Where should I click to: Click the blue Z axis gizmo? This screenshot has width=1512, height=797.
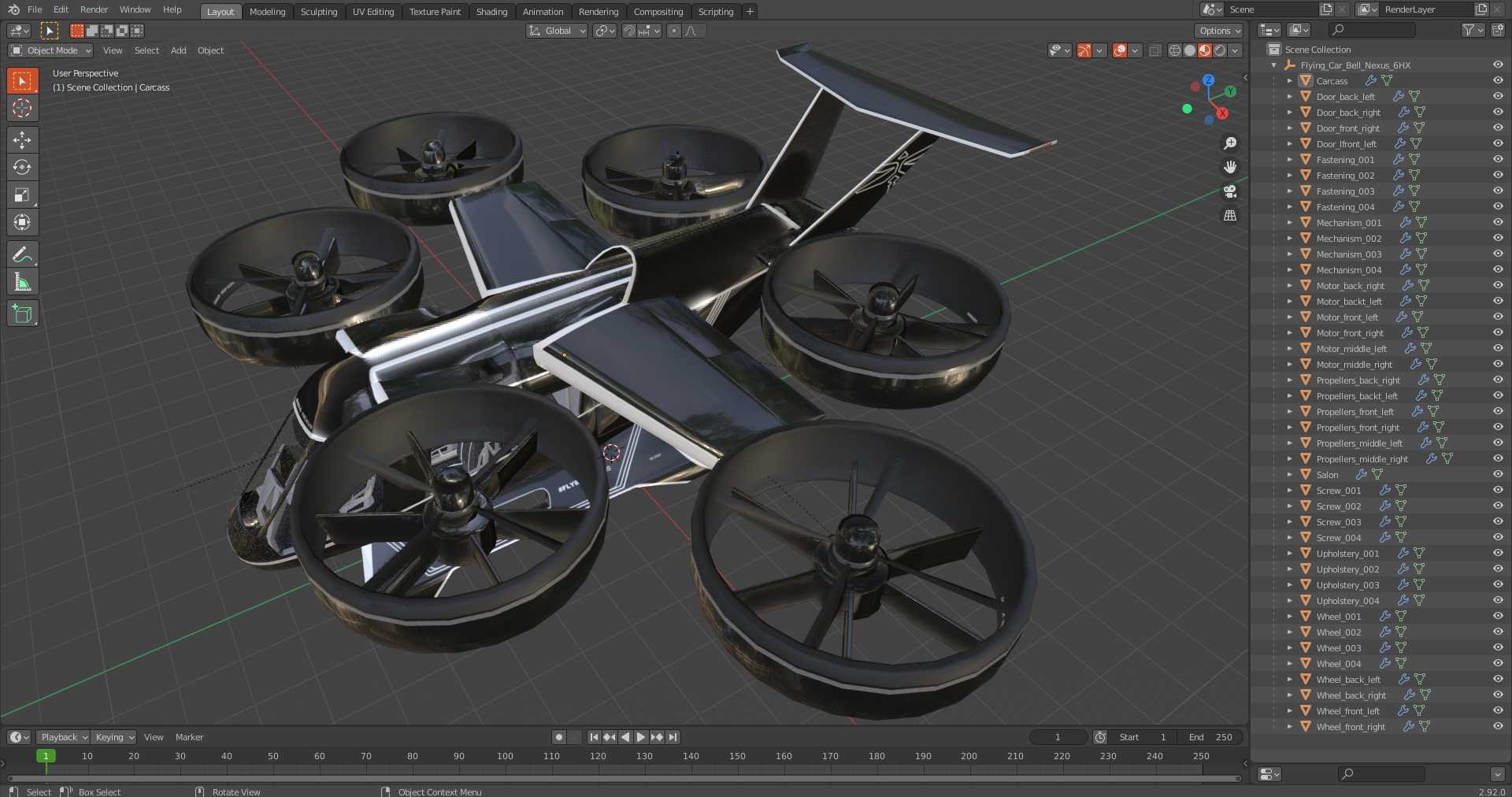click(1208, 80)
